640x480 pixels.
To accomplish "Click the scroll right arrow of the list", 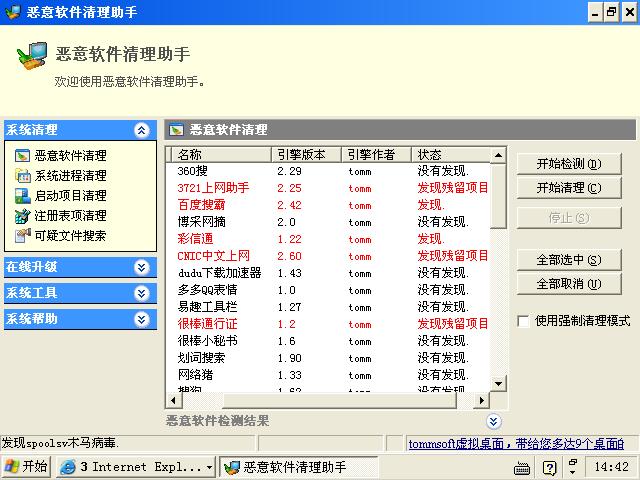I will [482, 400].
